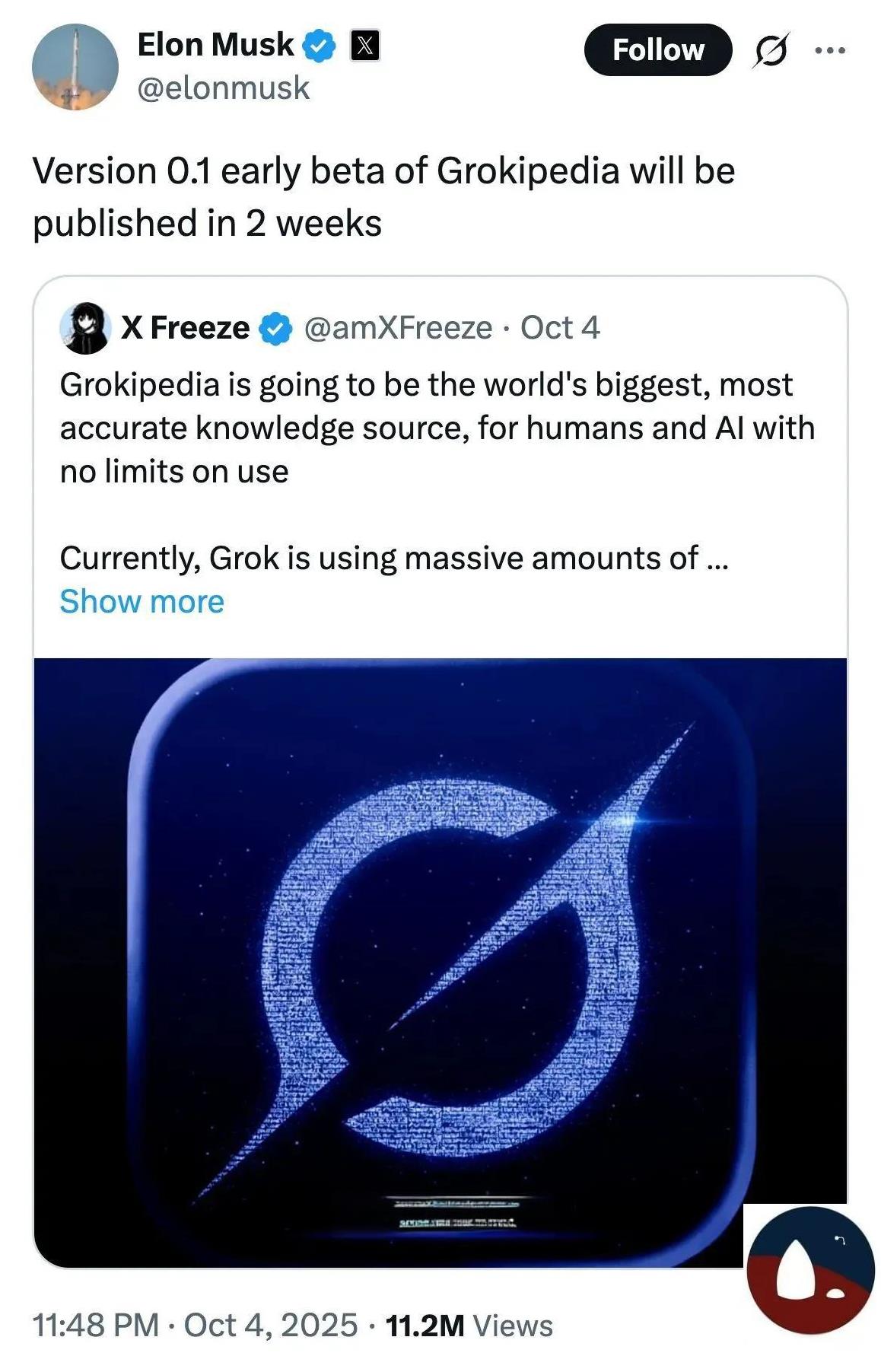
Task: Click the X Freeze profile avatar
Action: (x=85, y=328)
